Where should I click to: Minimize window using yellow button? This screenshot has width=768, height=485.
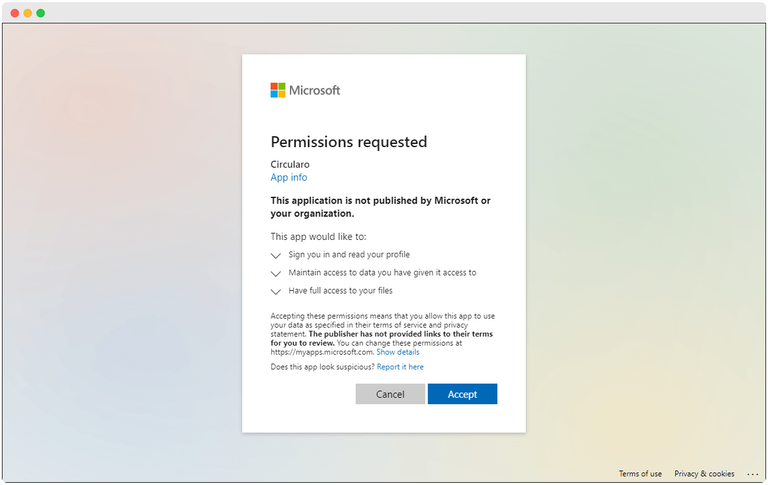28,13
